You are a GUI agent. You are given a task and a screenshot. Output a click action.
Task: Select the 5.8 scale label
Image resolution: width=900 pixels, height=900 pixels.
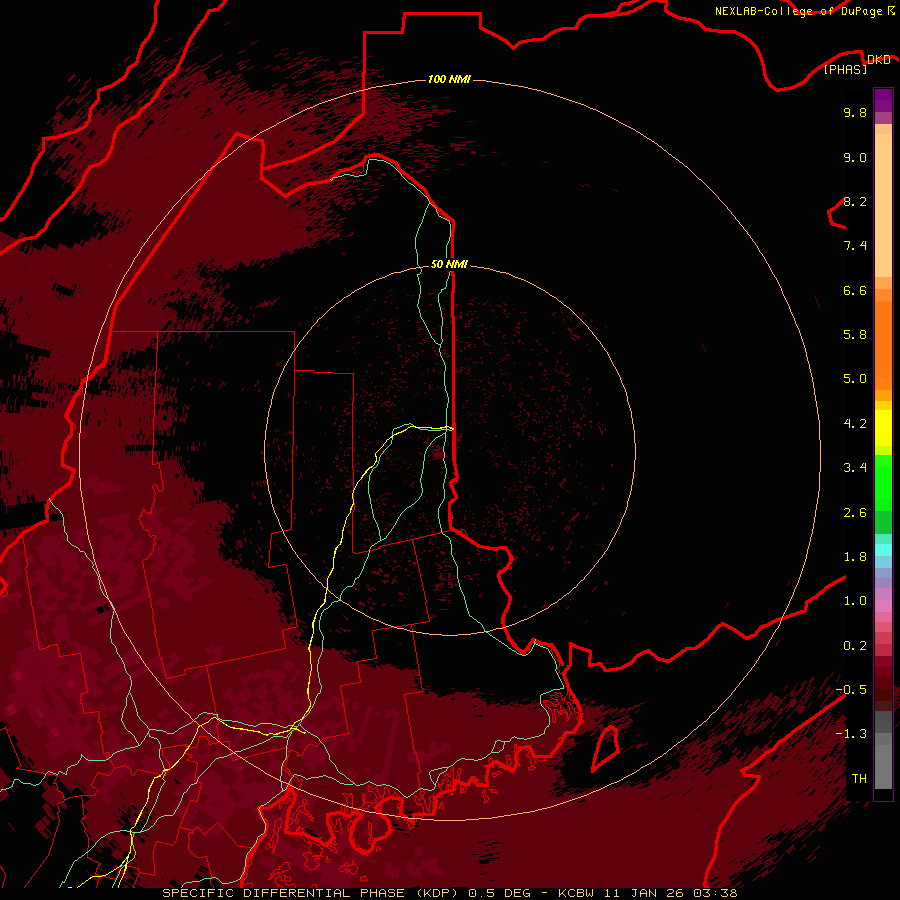(x=855, y=335)
